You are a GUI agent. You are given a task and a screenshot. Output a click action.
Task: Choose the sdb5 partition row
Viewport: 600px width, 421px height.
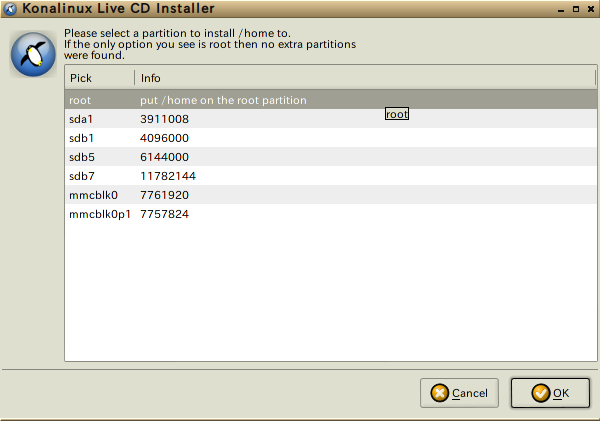(x=331, y=157)
